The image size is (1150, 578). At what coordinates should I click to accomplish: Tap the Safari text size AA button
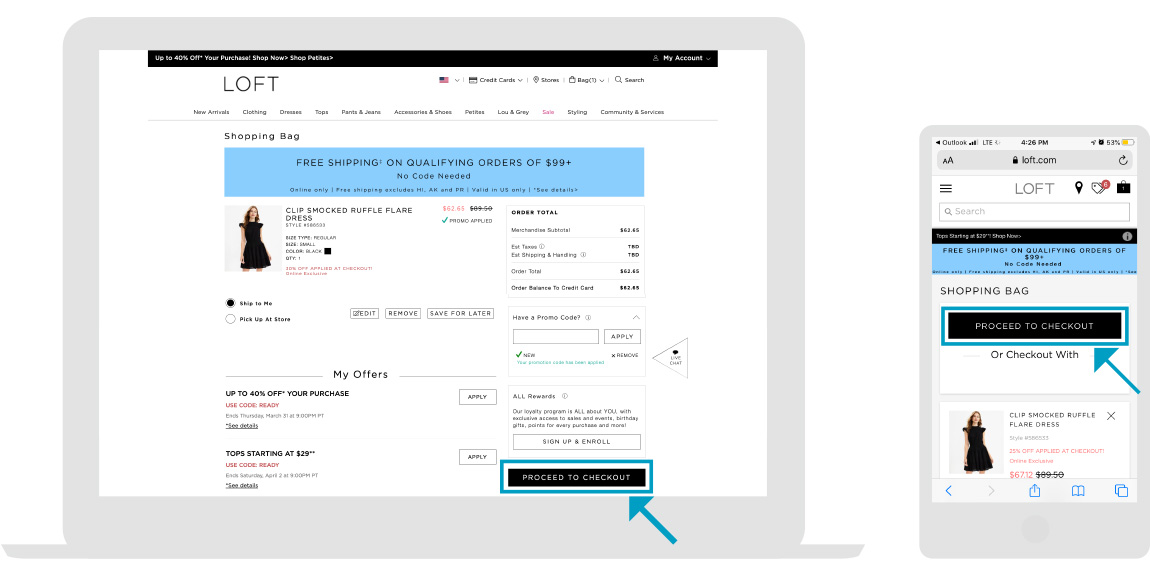[x=948, y=160]
